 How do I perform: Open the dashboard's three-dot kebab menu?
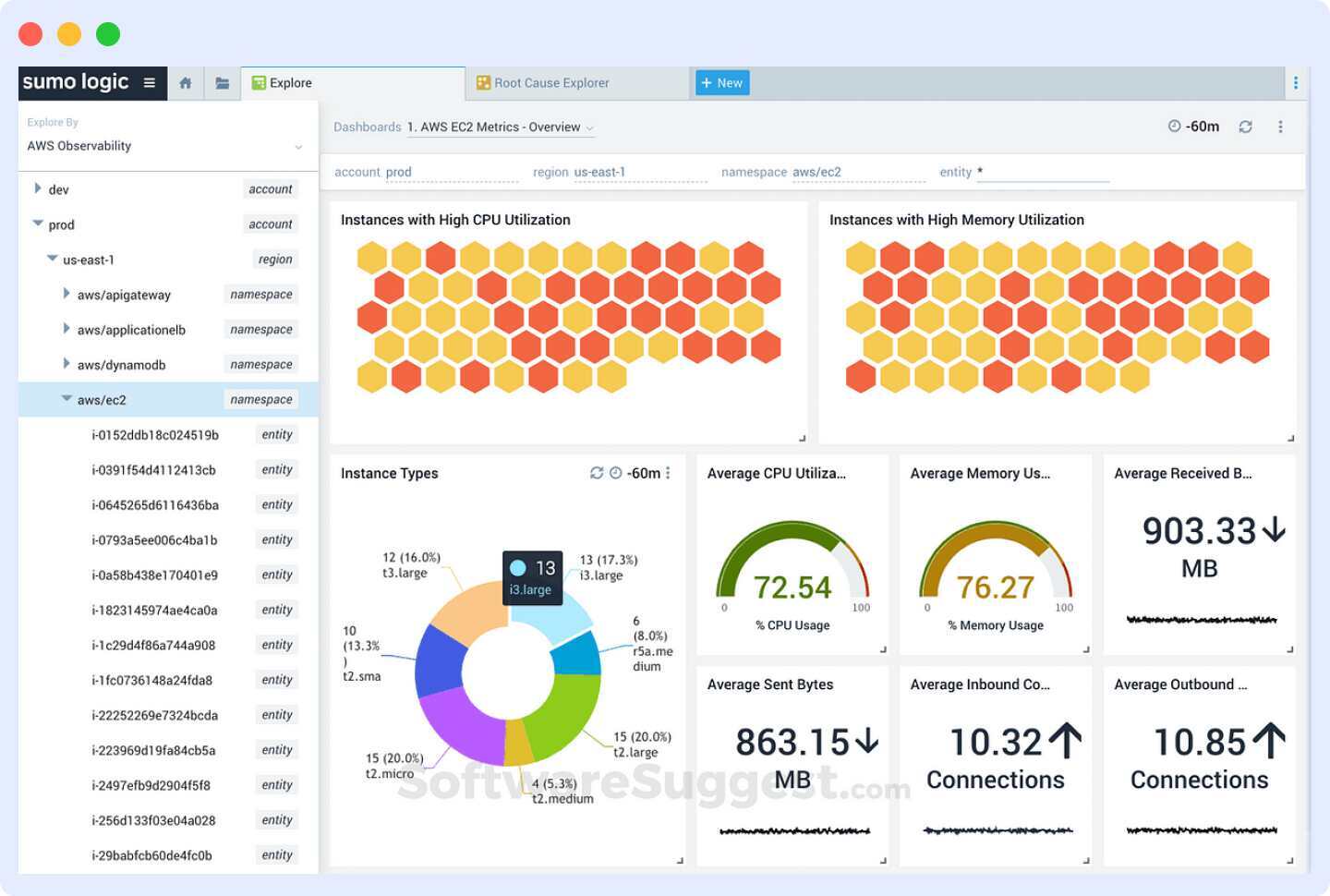click(x=1280, y=126)
